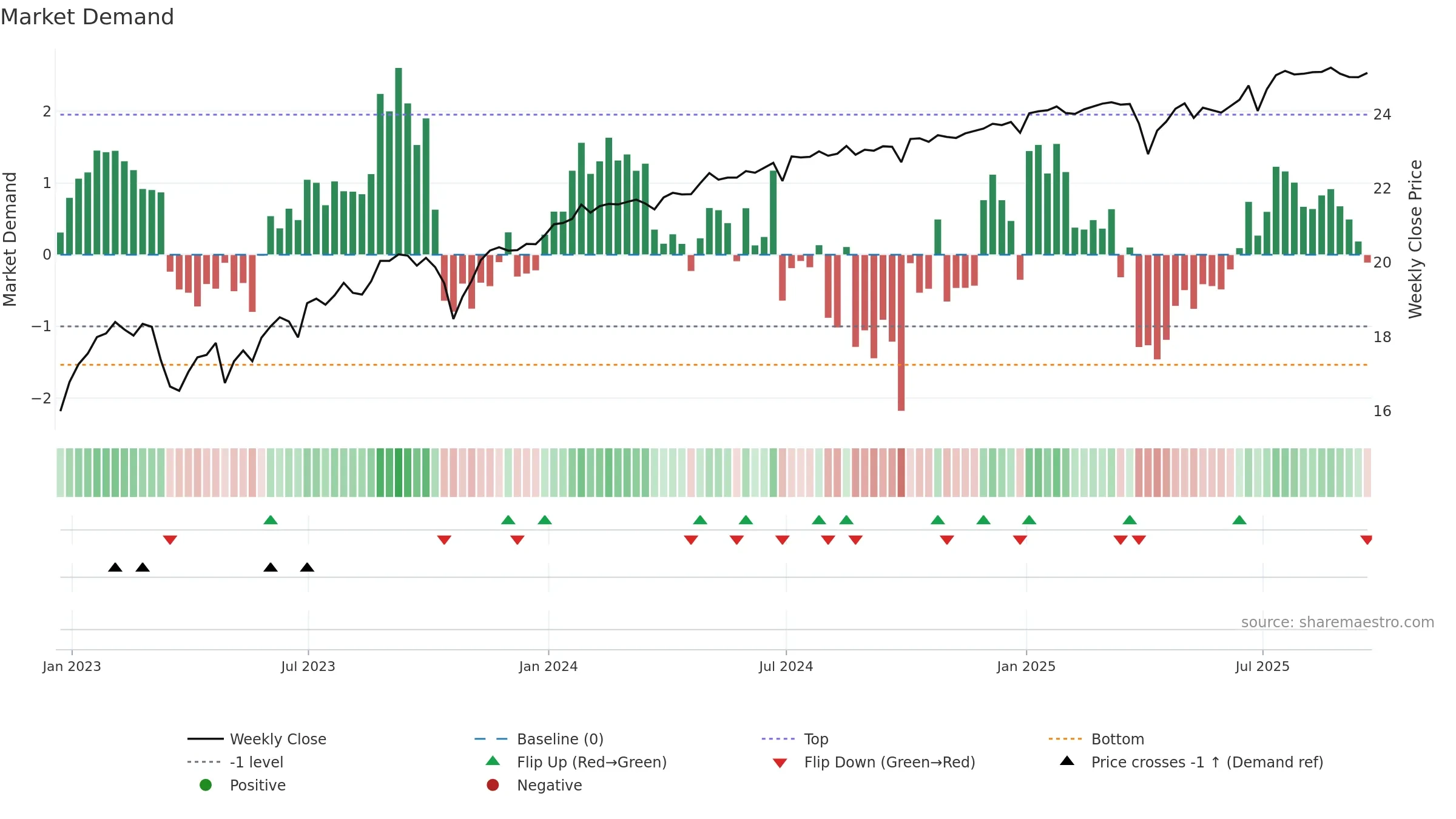Click the black triangle legend icon
The image size is (1456, 819).
pos(1067,761)
